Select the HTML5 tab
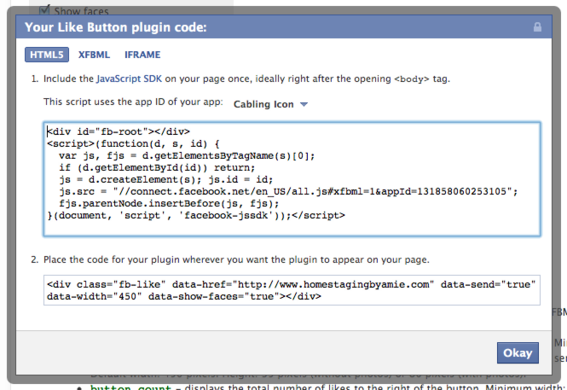The image size is (567, 390). [x=47, y=55]
